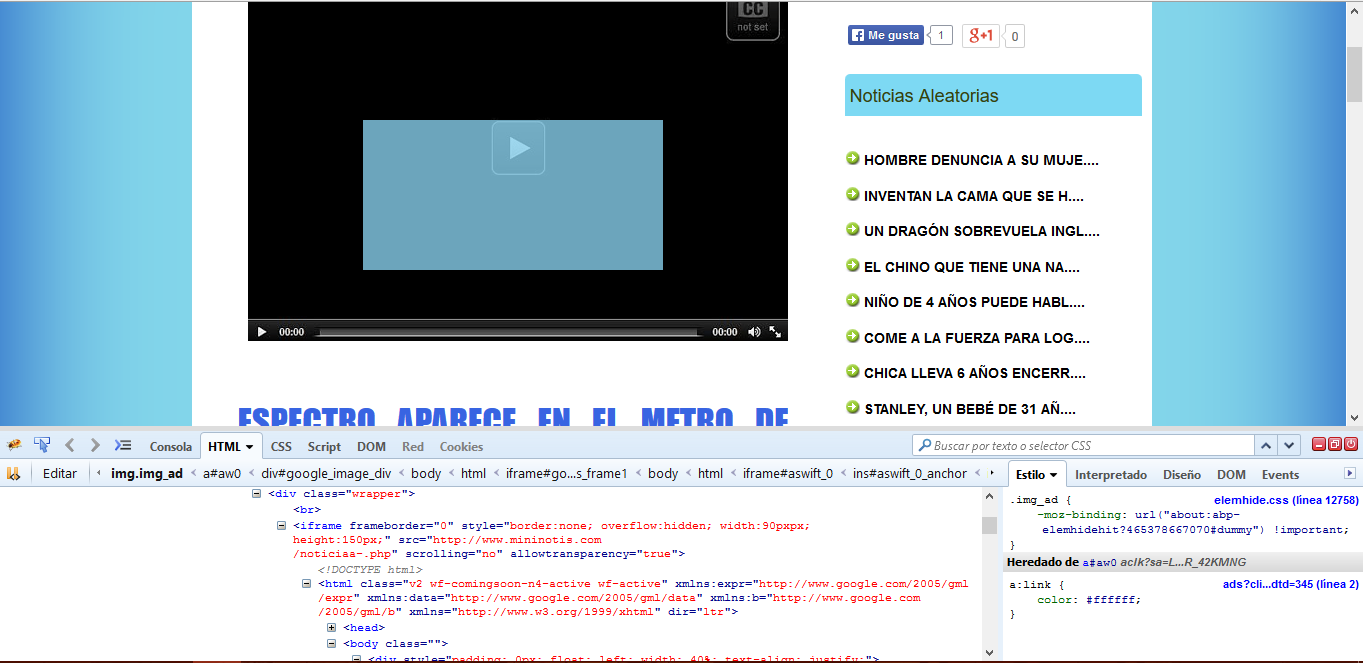Click the big play button overlay on video
The image size is (1363, 663).
pyautogui.click(x=518, y=148)
